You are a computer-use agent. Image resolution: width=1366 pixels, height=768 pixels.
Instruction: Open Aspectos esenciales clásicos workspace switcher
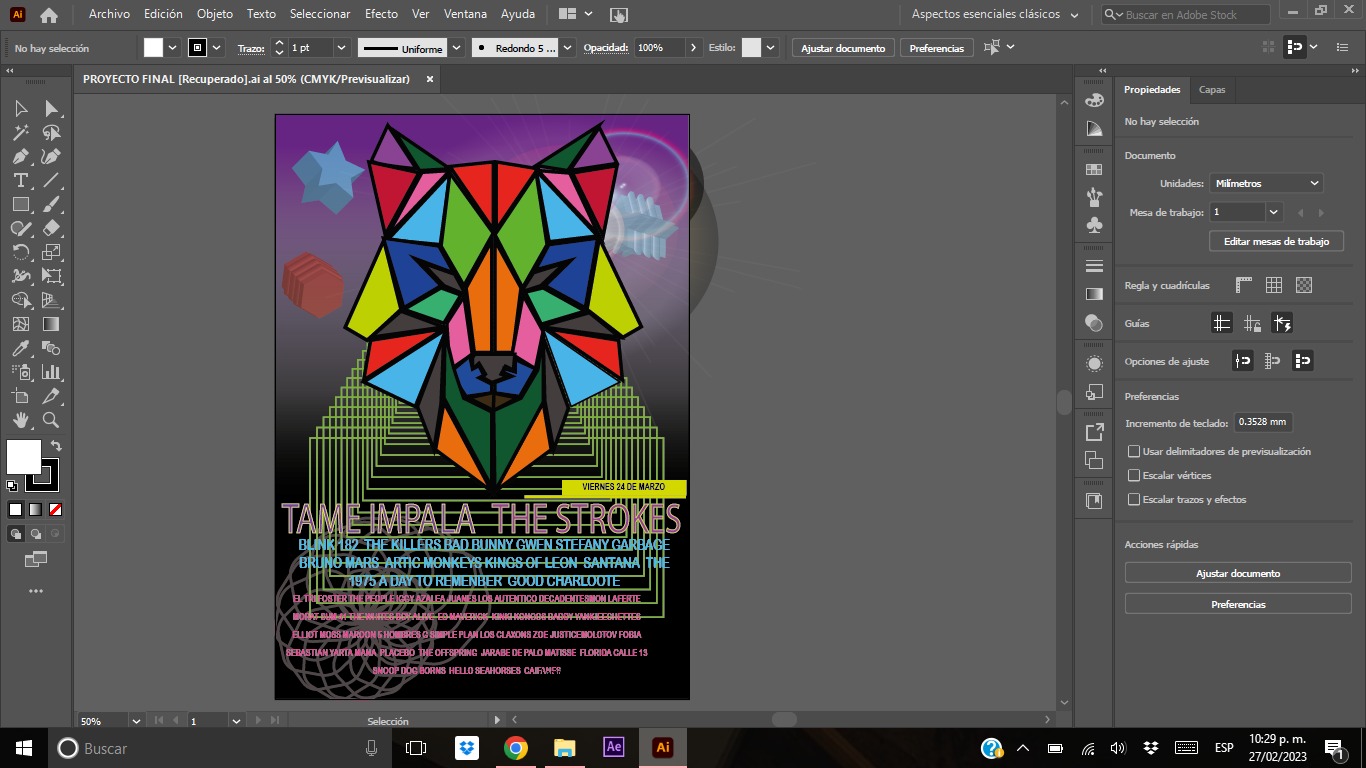click(x=995, y=14)
